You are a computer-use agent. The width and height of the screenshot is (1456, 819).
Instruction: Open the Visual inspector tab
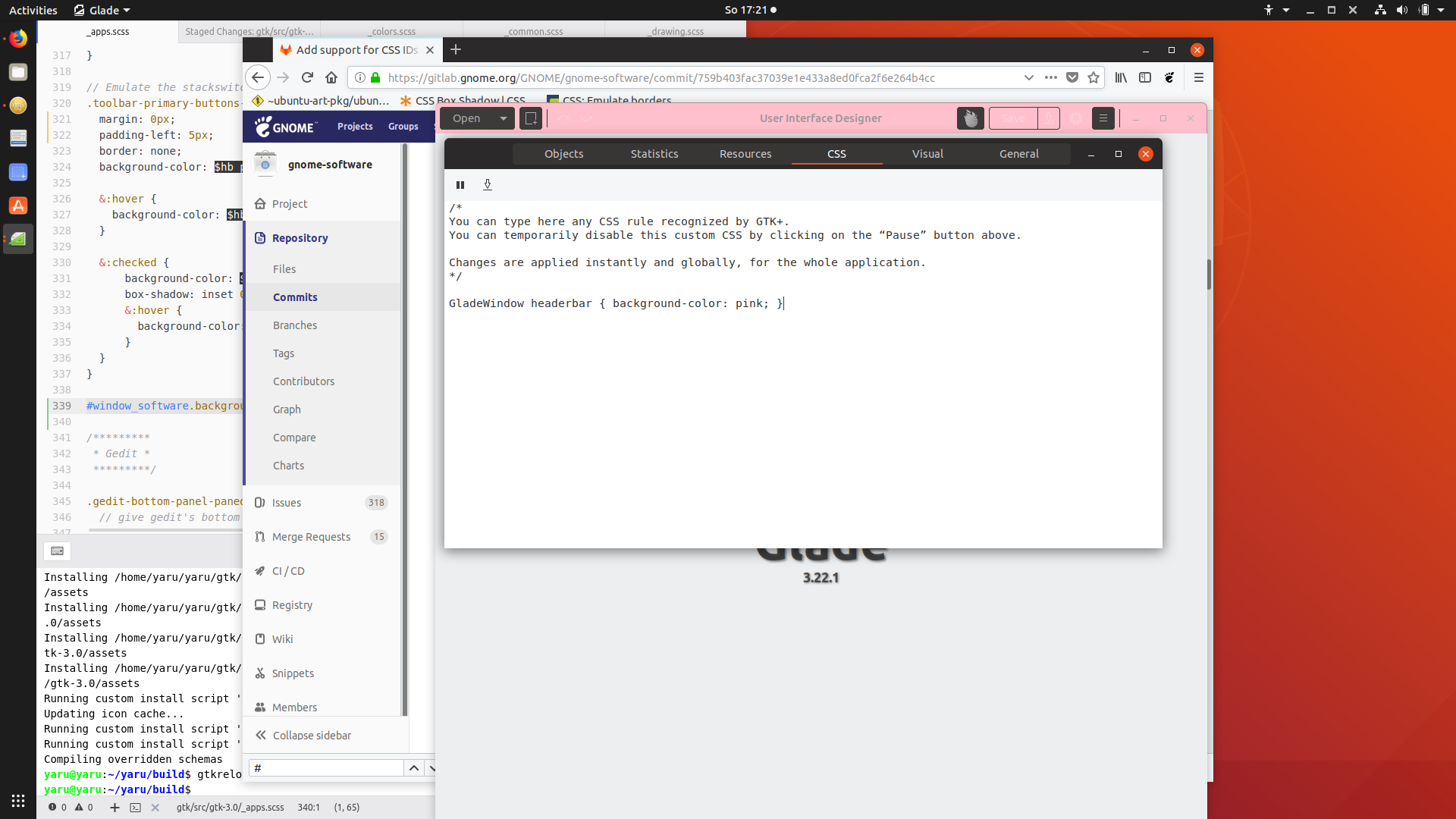tap(927, 154)
